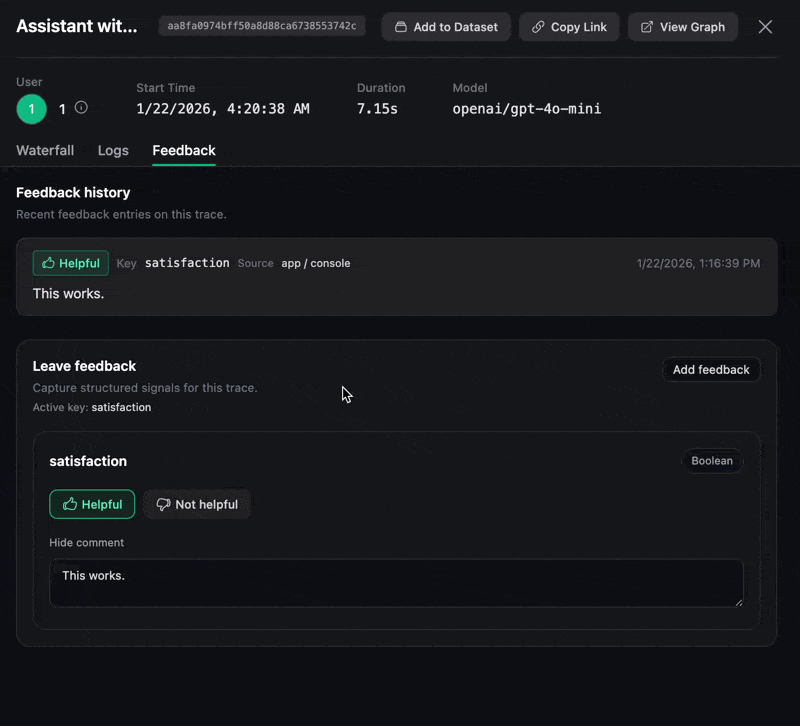Select the thumbs-up Helpful option
800x726 pixels.
point(92,505)
